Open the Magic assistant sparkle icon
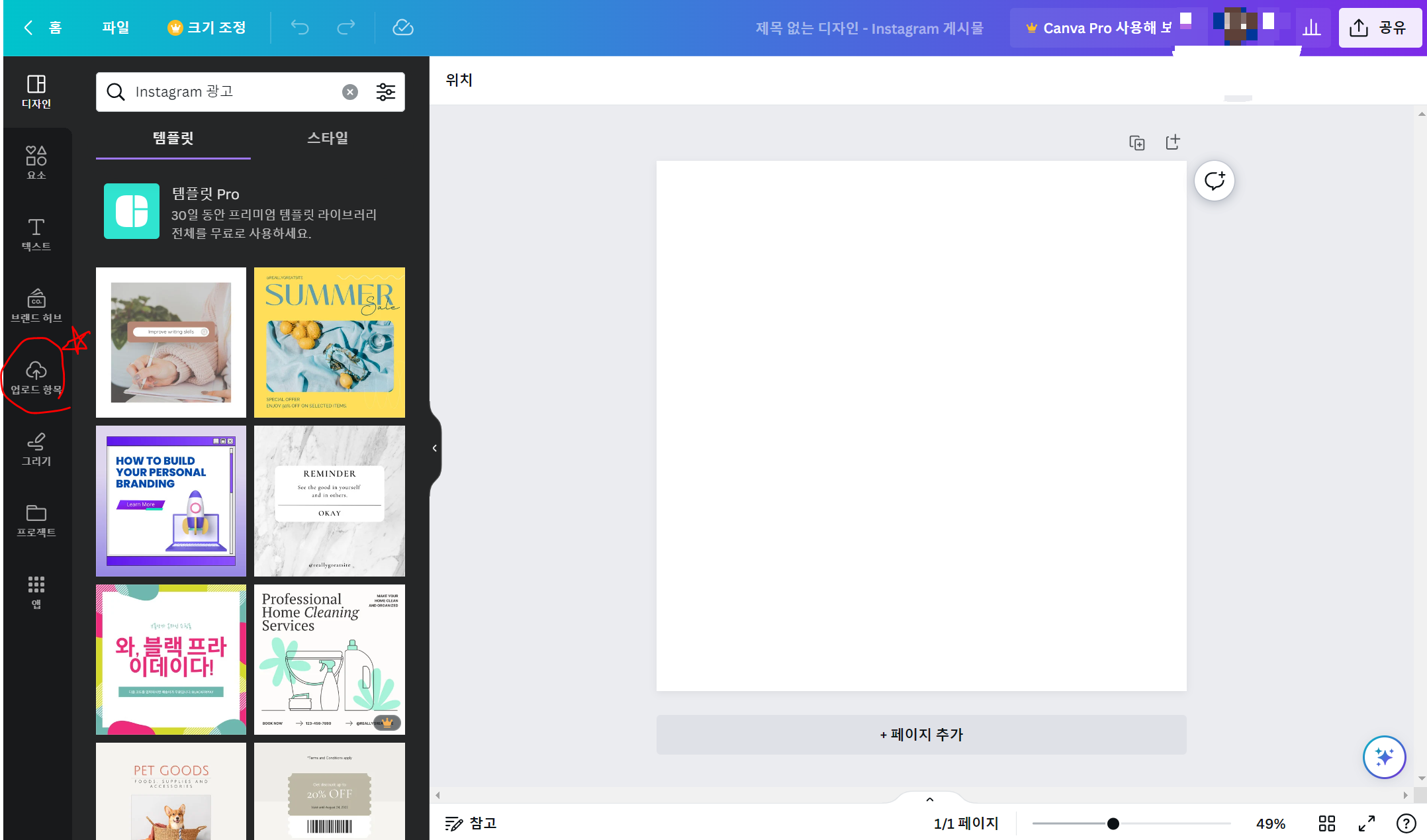Image resolution: width=1427 pixels, height=840 pixels. 1383,757
